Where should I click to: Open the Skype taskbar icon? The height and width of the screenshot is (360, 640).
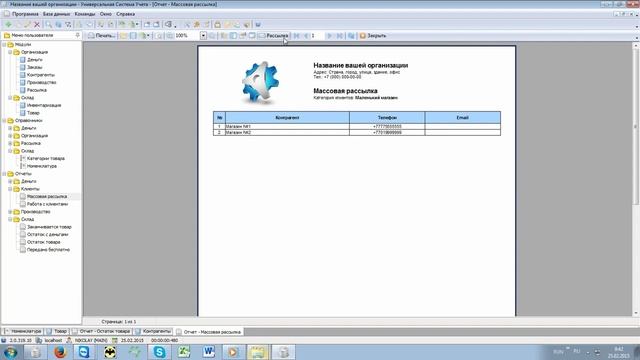tap(159, 352)
